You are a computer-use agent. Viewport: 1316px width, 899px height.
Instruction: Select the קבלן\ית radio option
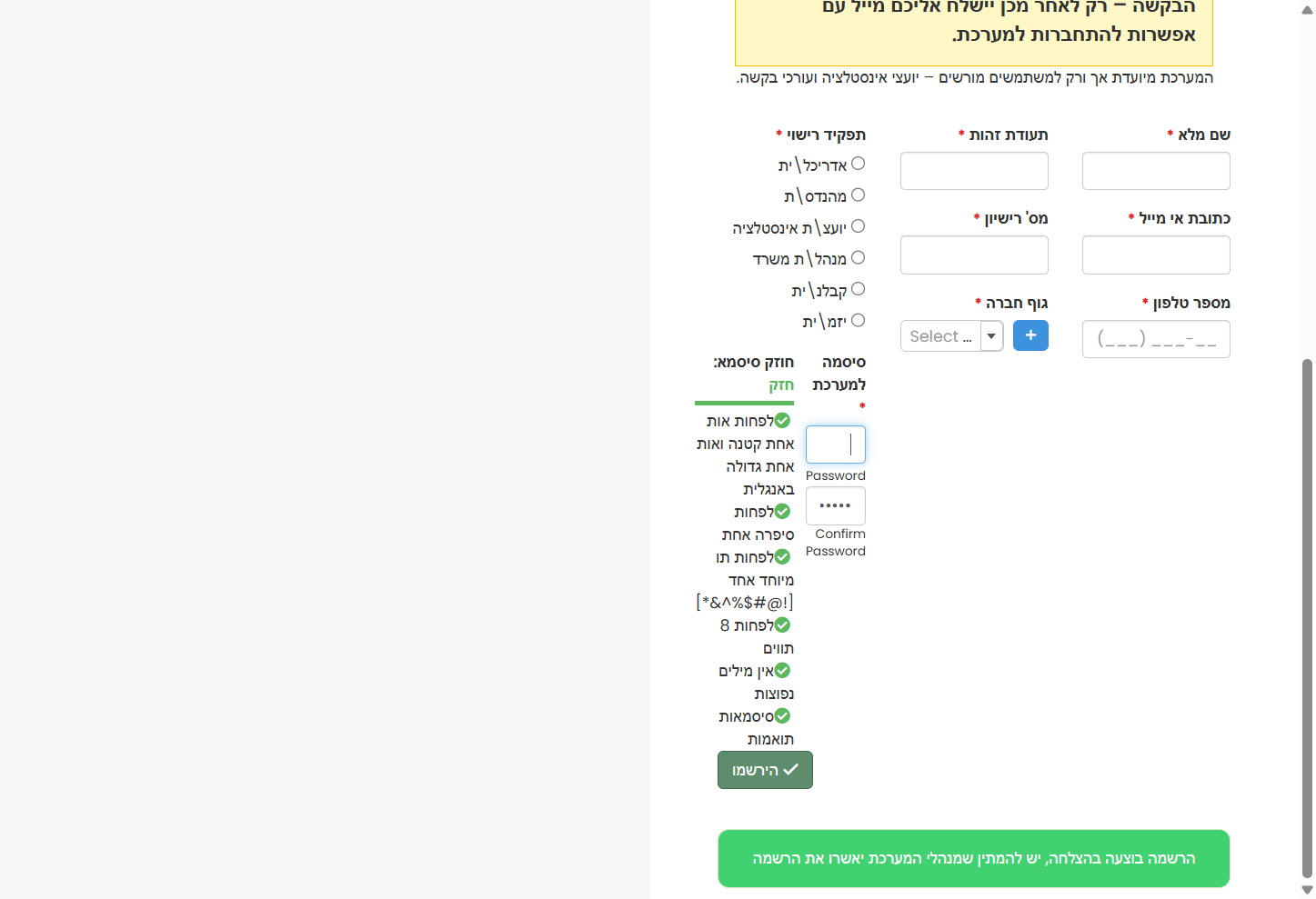click(858, 289)
